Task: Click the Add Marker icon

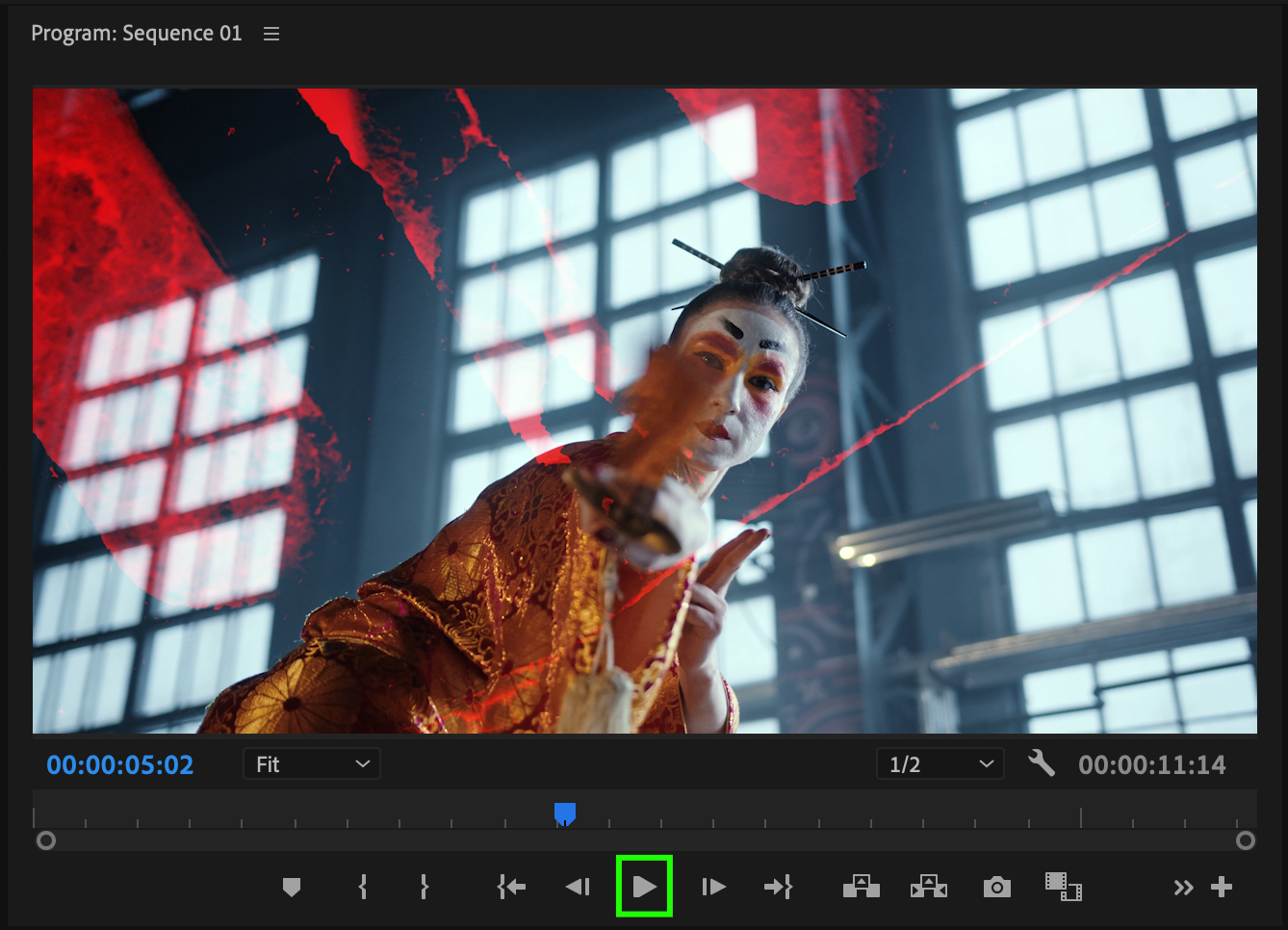Action: coord(292,887)
